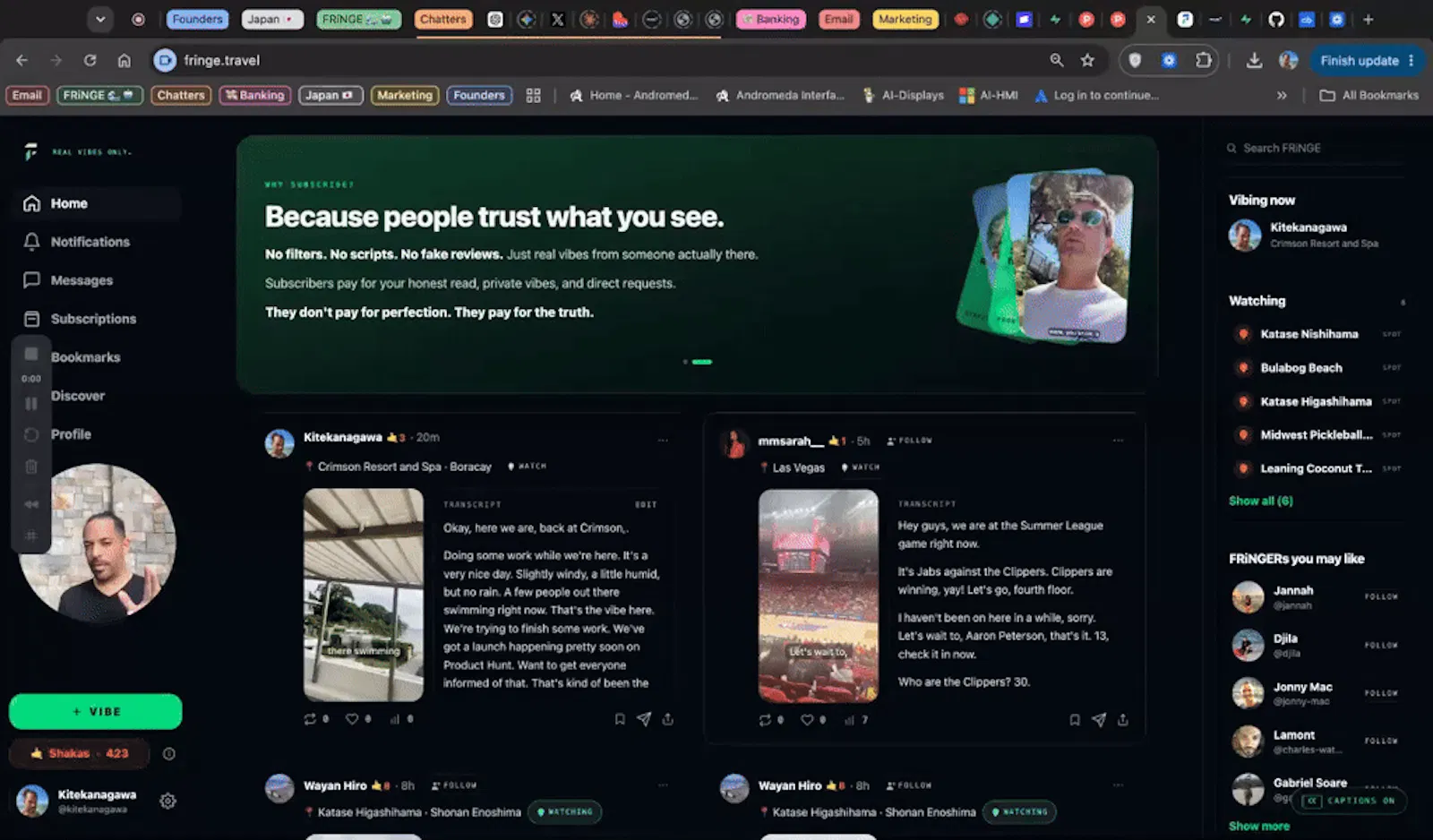Open options menu on mmsarah__ post
The width and height of the screenshot is (1433, 840).
(x=1118, y=440)
